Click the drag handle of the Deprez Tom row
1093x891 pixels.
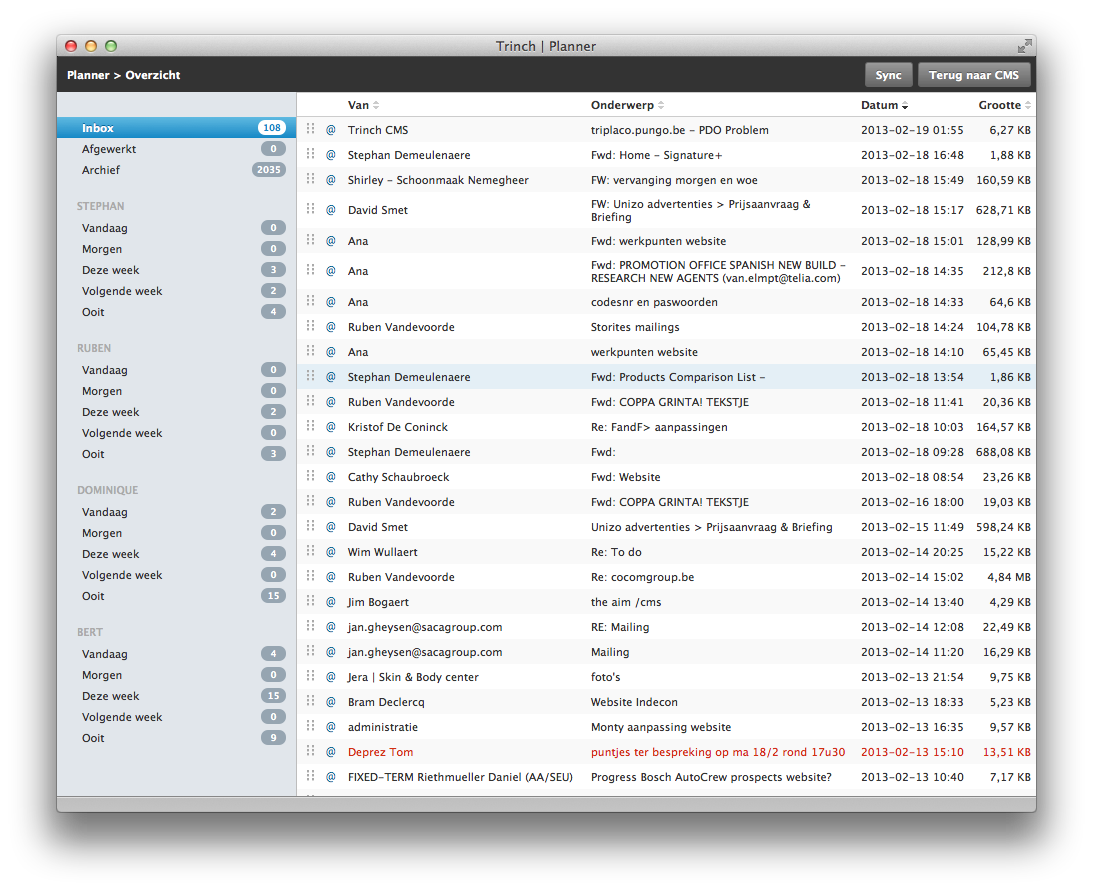pyautogui.click(x=311, y=751)
